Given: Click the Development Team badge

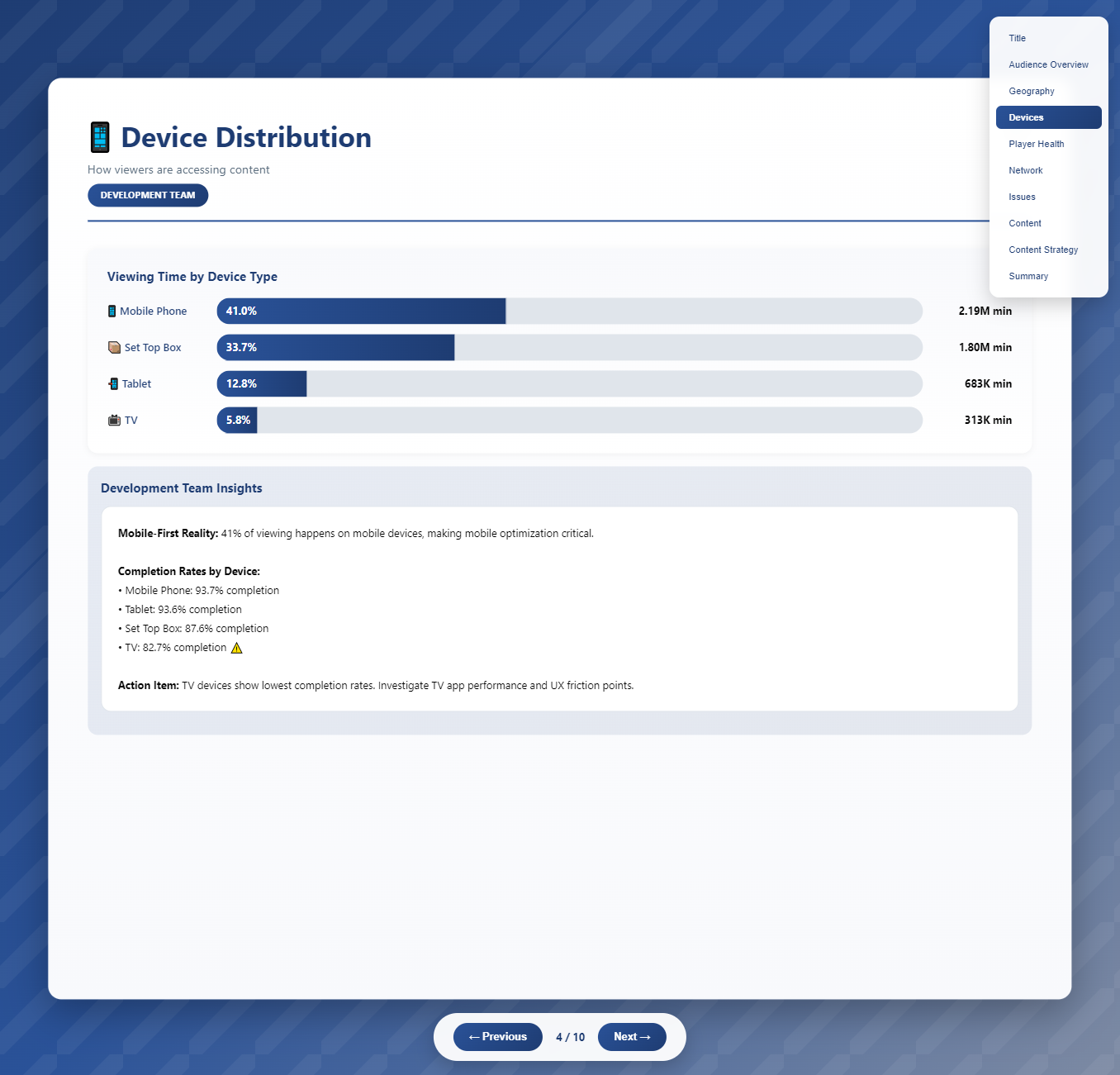Looking at the screenshot, I should 148,196.
